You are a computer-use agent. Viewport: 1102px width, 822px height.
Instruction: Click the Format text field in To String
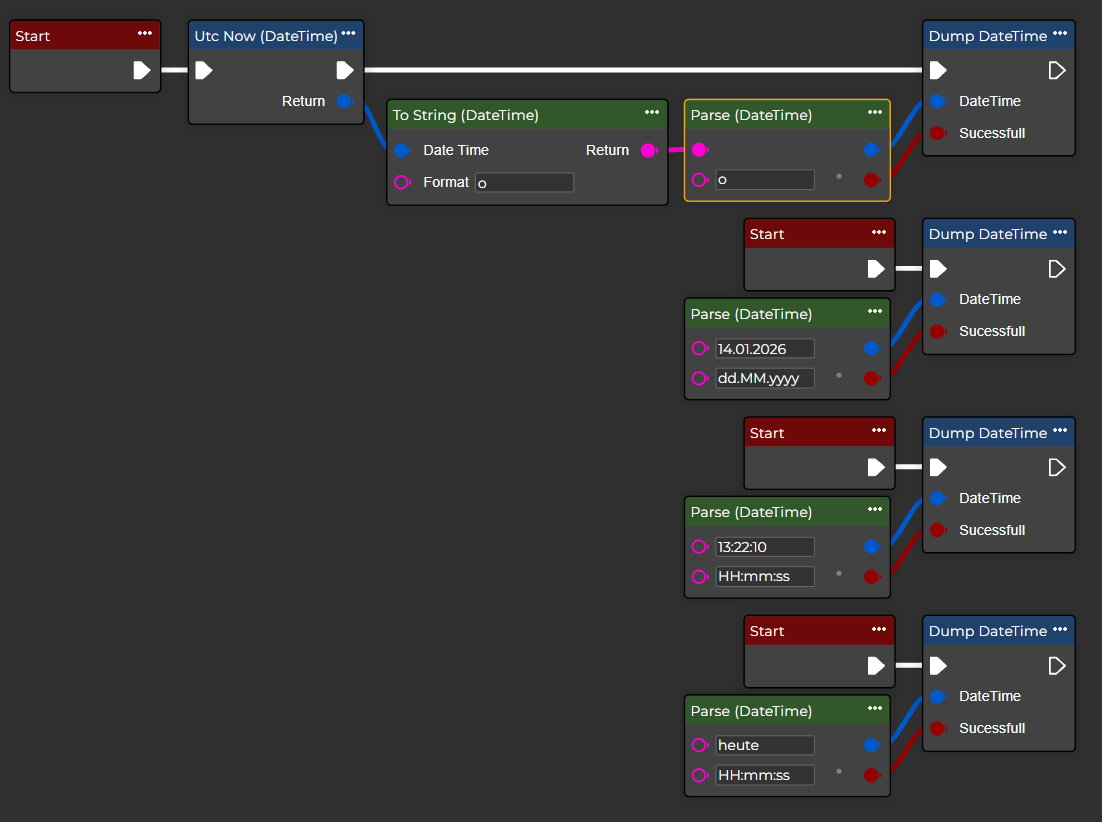(524, 182)
